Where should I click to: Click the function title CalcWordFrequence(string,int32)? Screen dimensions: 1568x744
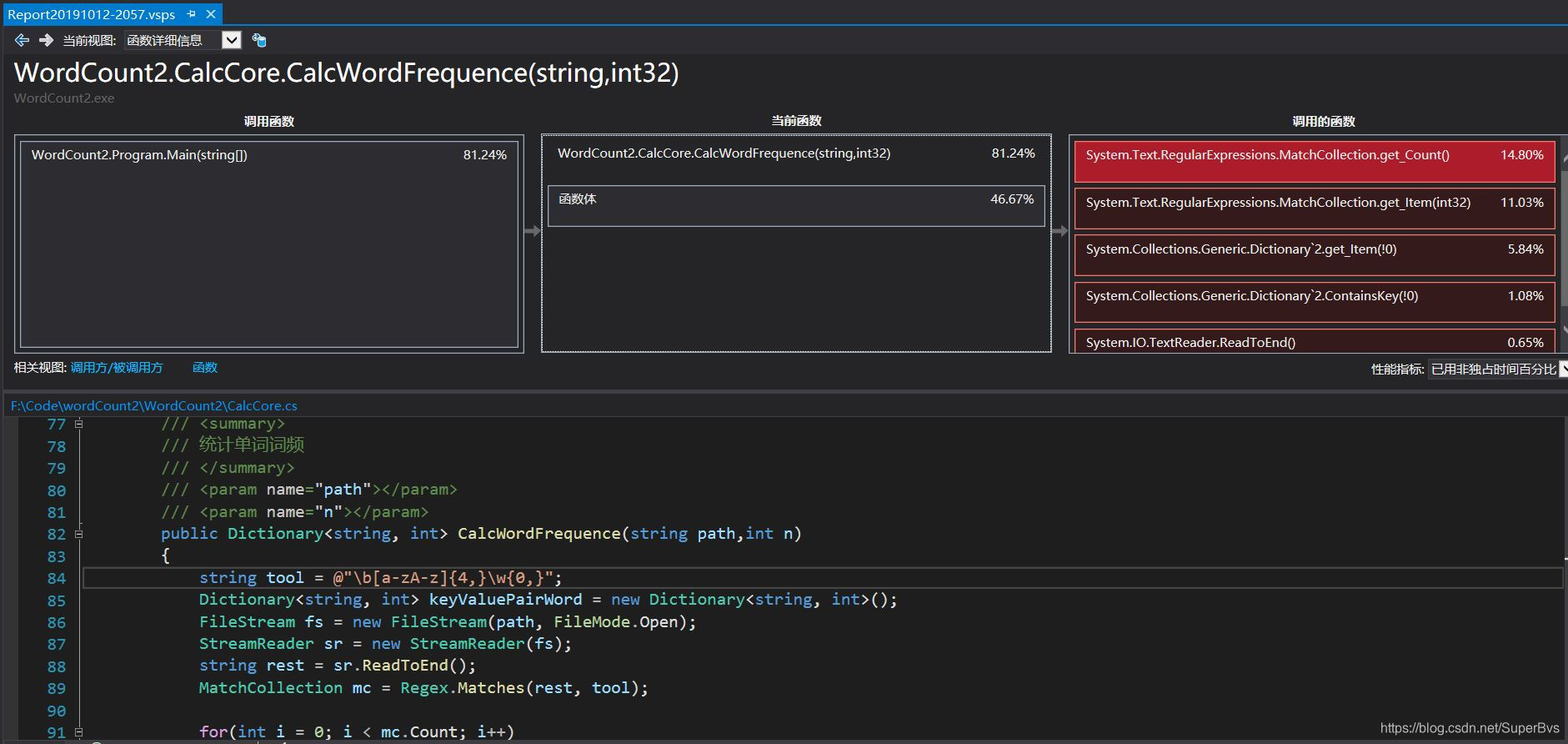(347, 73)
